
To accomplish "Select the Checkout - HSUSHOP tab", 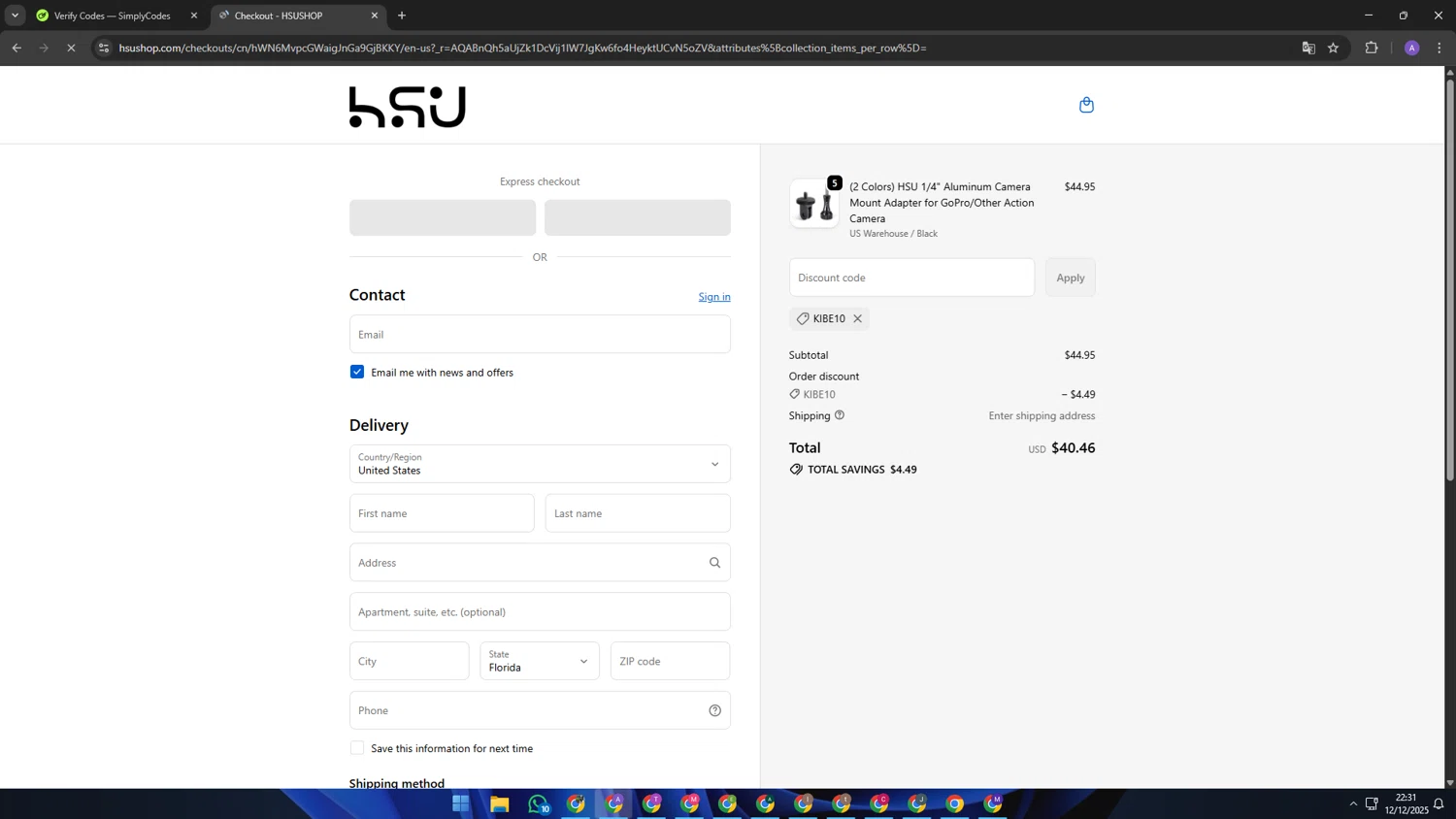I will (x=297, y=16).
